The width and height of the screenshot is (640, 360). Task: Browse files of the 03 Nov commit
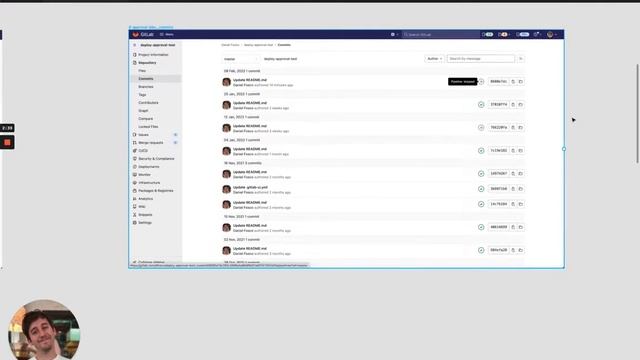pyautogui.click(x=521, y=250)
